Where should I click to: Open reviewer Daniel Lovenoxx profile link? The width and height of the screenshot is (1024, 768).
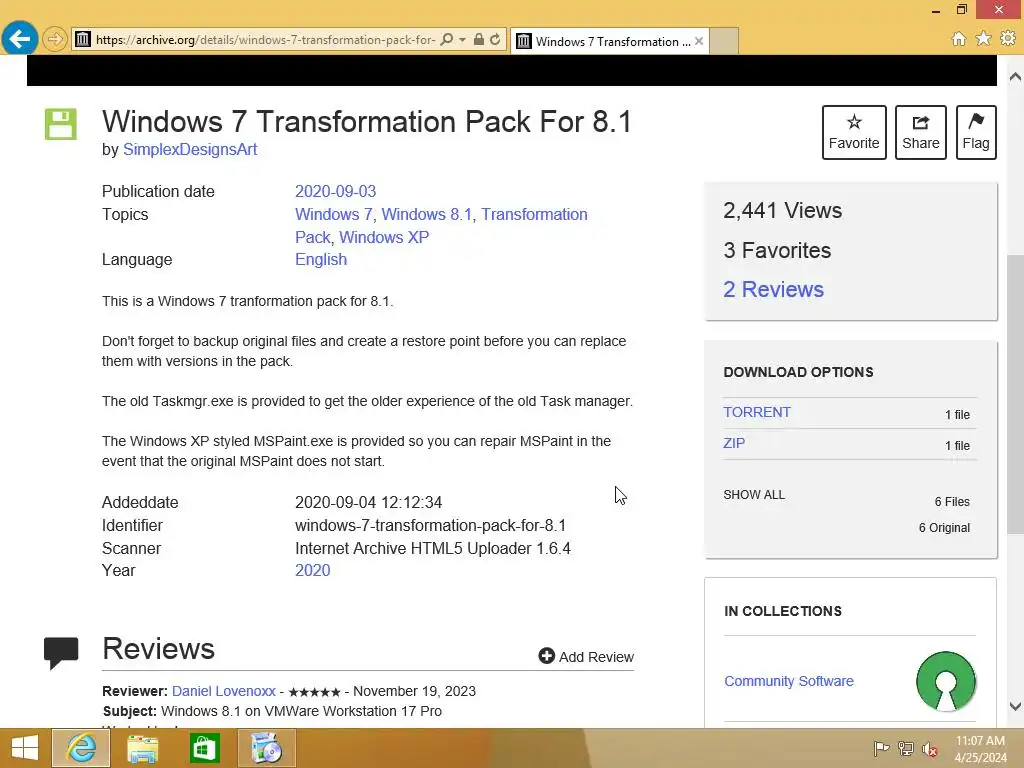tap(223, 691)
